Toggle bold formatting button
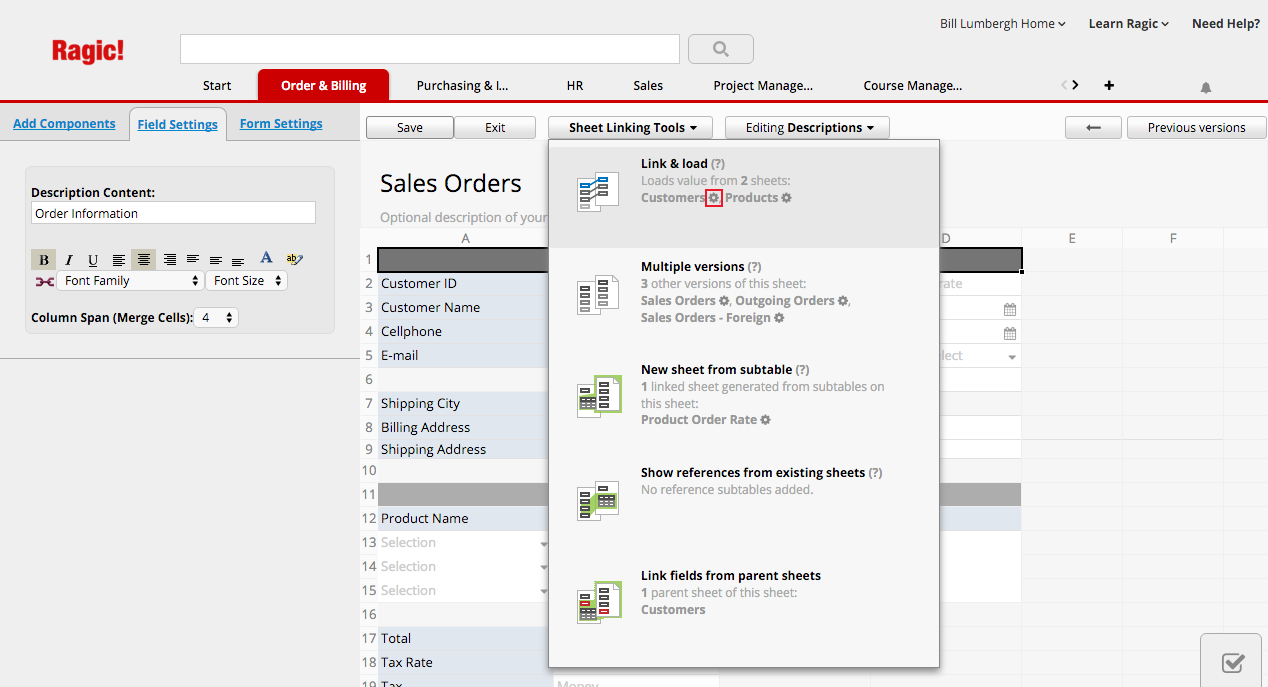 click(43, 260)
